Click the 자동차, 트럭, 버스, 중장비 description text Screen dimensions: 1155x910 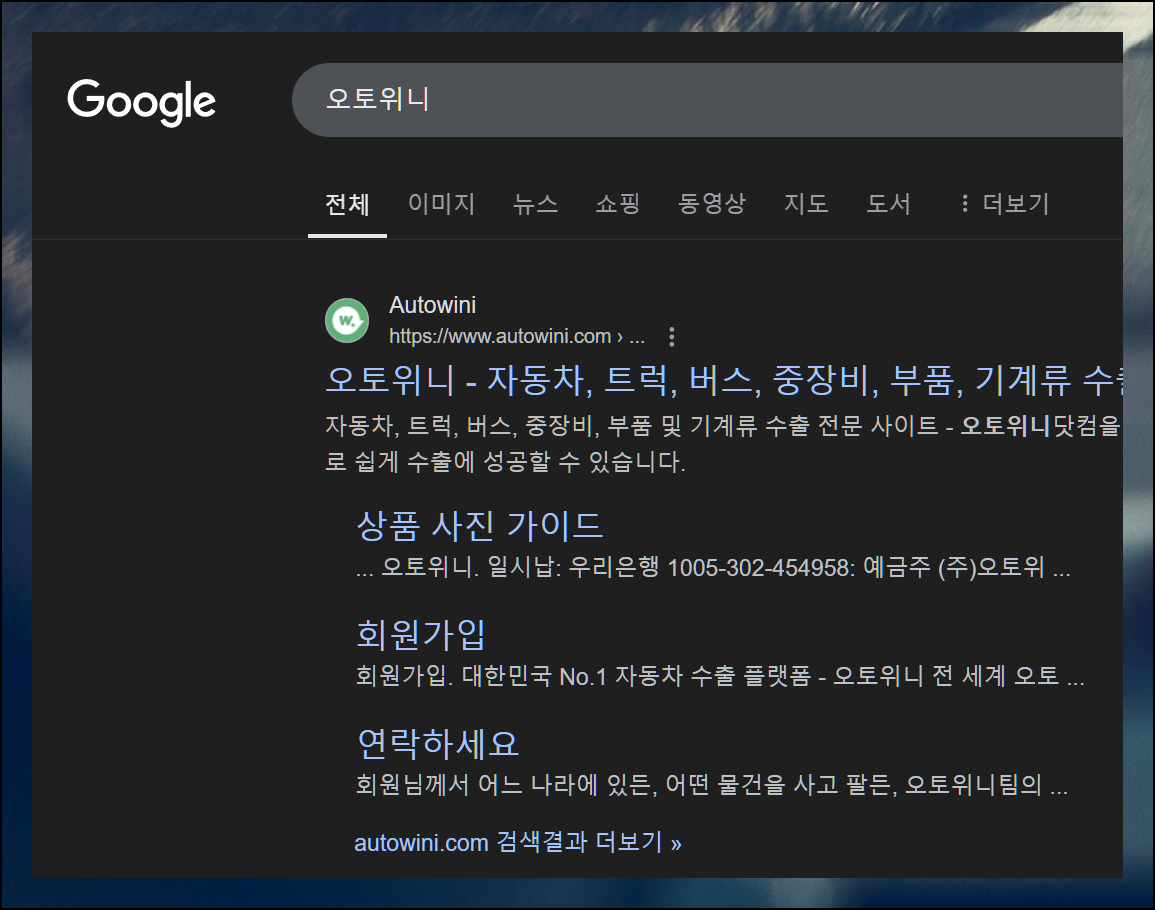pyautogui.click(x=723, y=444)
